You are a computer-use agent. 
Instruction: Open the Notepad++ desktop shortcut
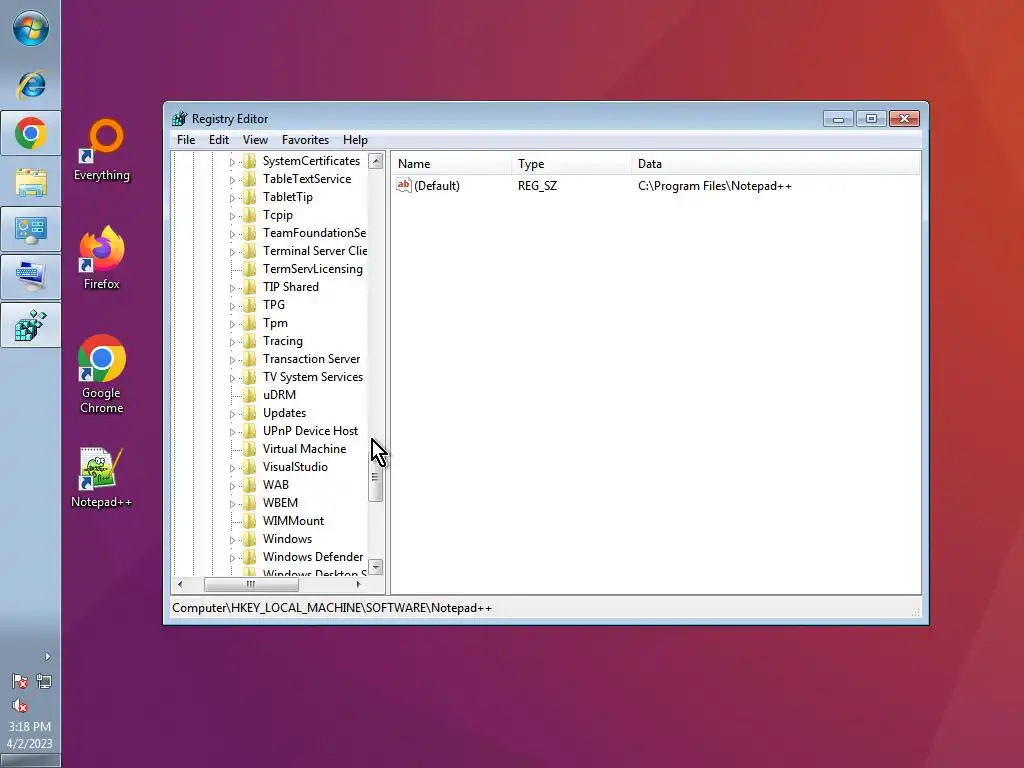[102, 477]
